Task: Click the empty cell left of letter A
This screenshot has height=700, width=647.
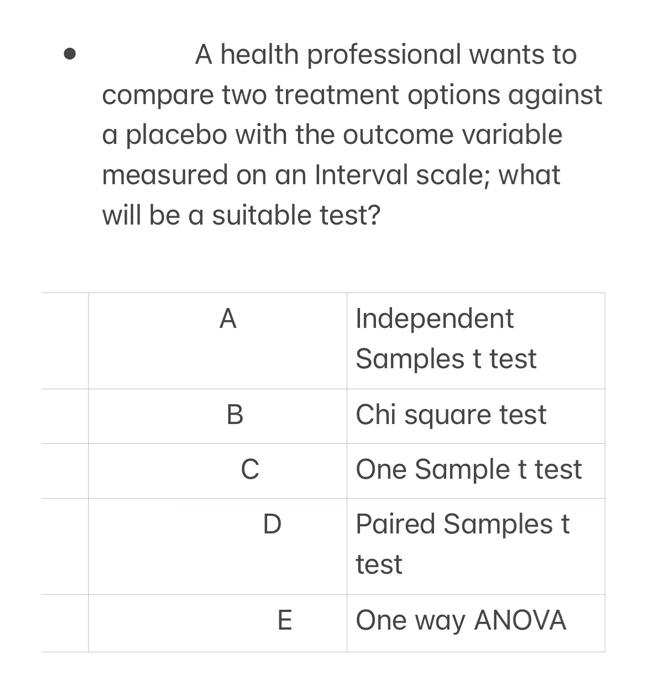Action: 65,341
